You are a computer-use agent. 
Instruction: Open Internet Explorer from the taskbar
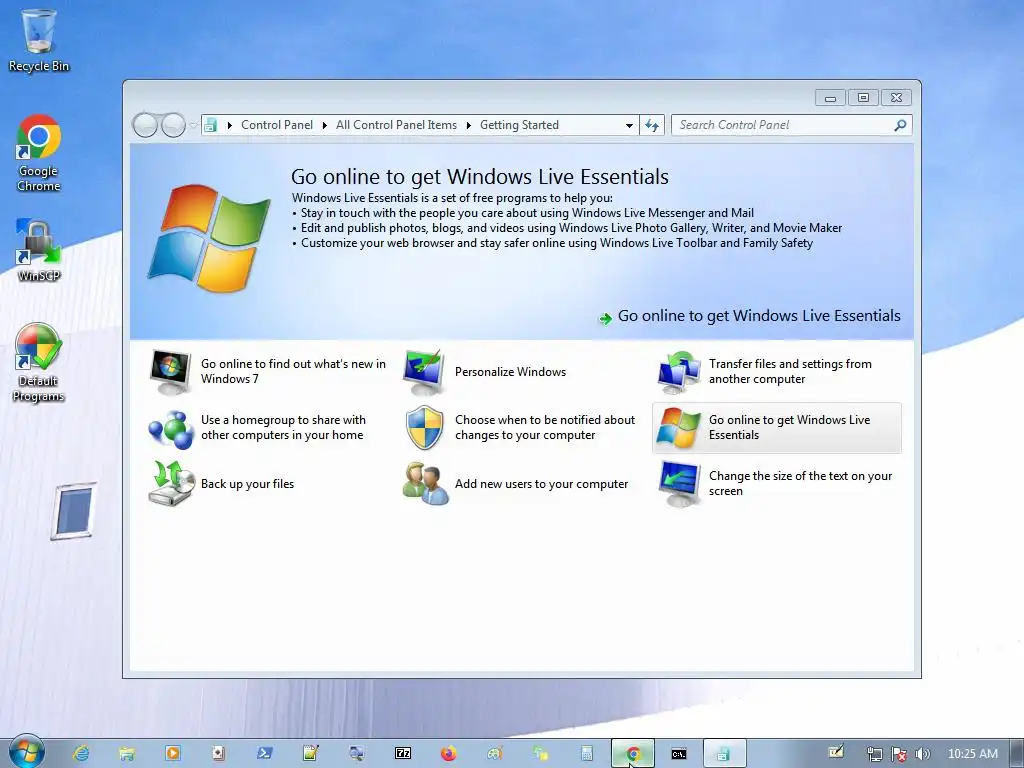click(81, 754)
